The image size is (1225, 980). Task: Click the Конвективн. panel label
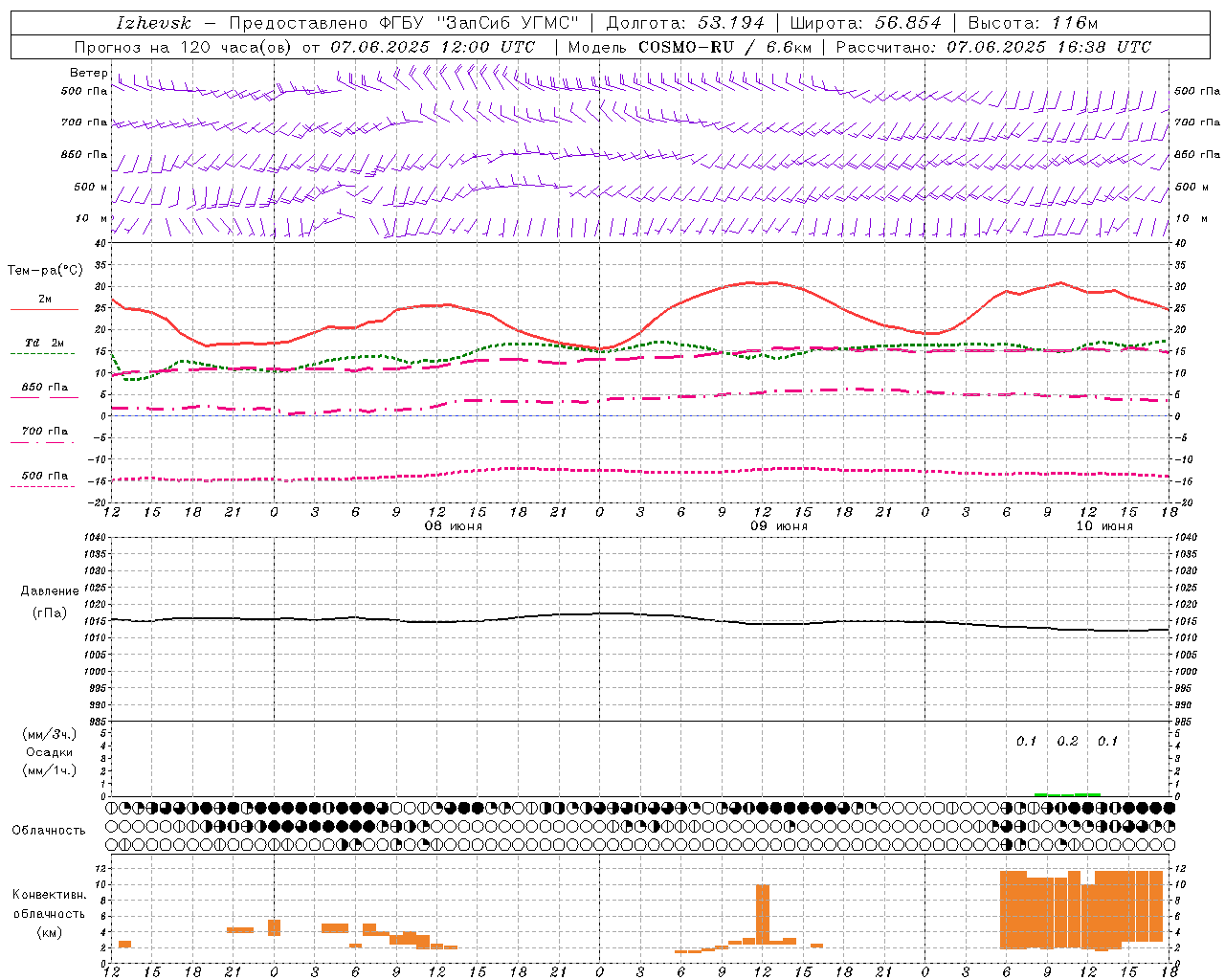point(49,895)
